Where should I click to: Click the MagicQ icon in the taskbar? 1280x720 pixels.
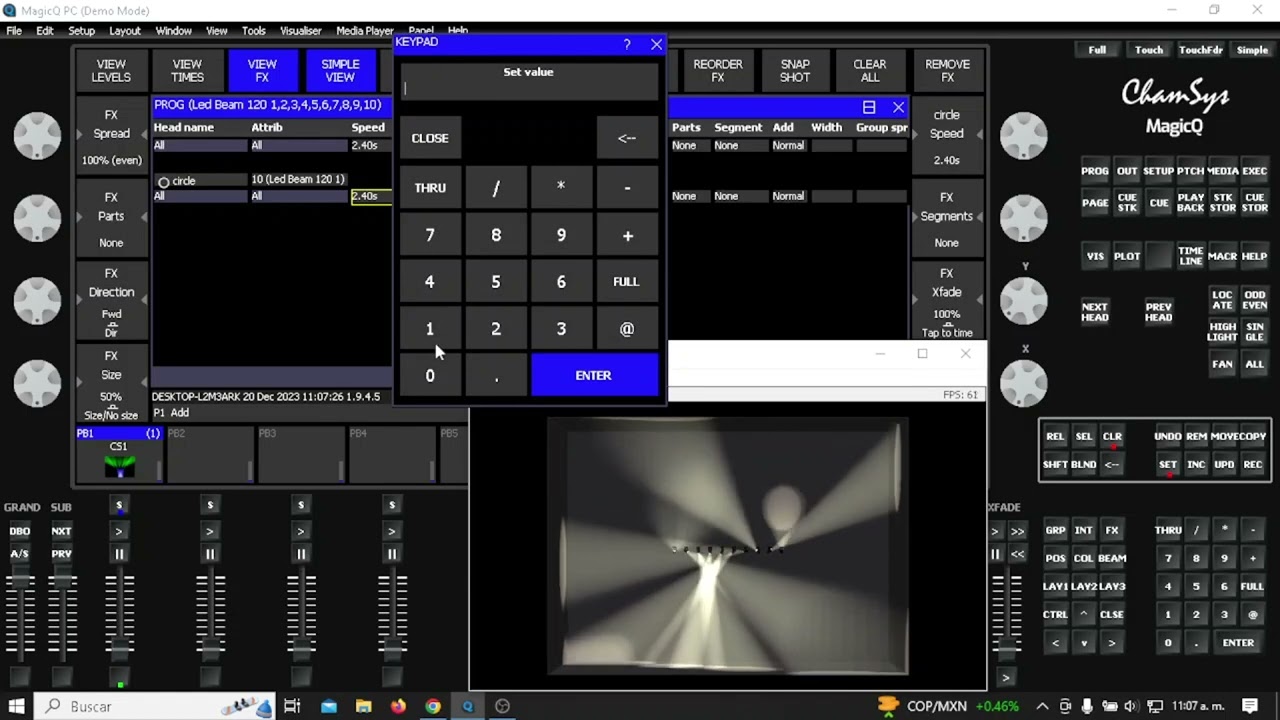tap(467, 706)
